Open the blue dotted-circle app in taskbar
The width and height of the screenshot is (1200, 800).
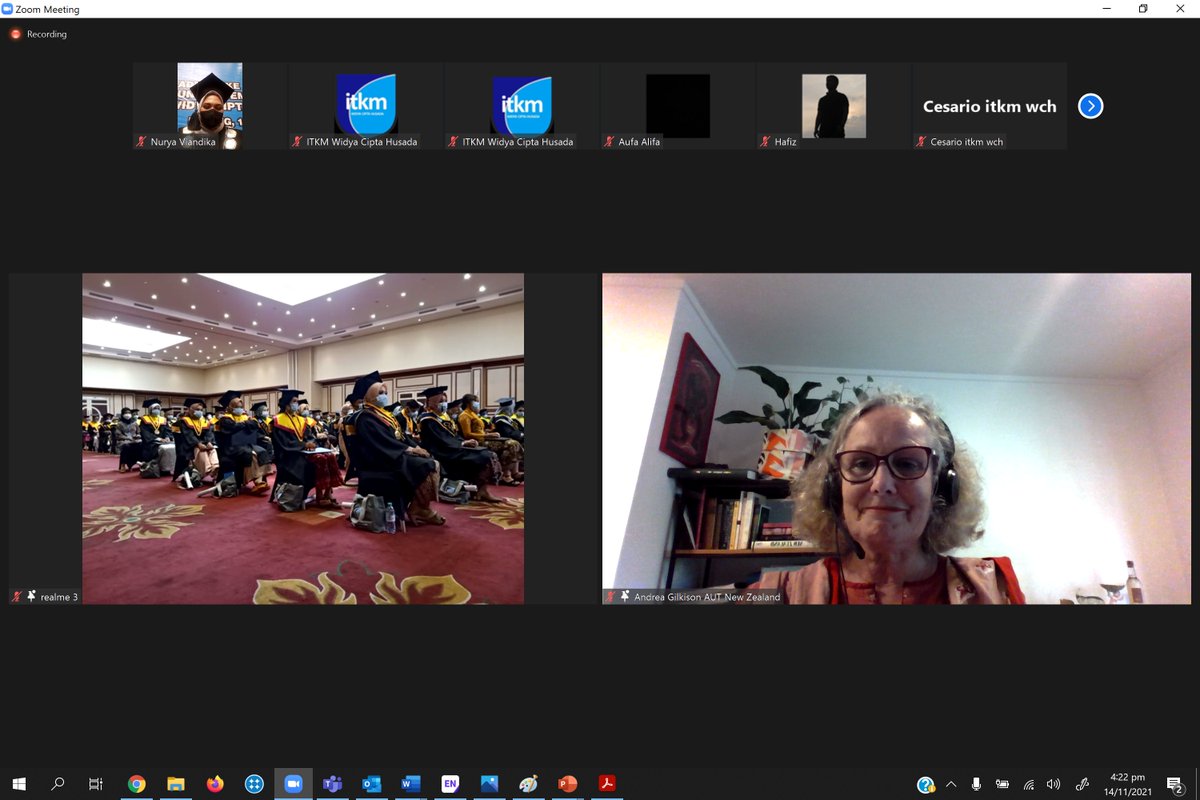click(x=254, y=784)
